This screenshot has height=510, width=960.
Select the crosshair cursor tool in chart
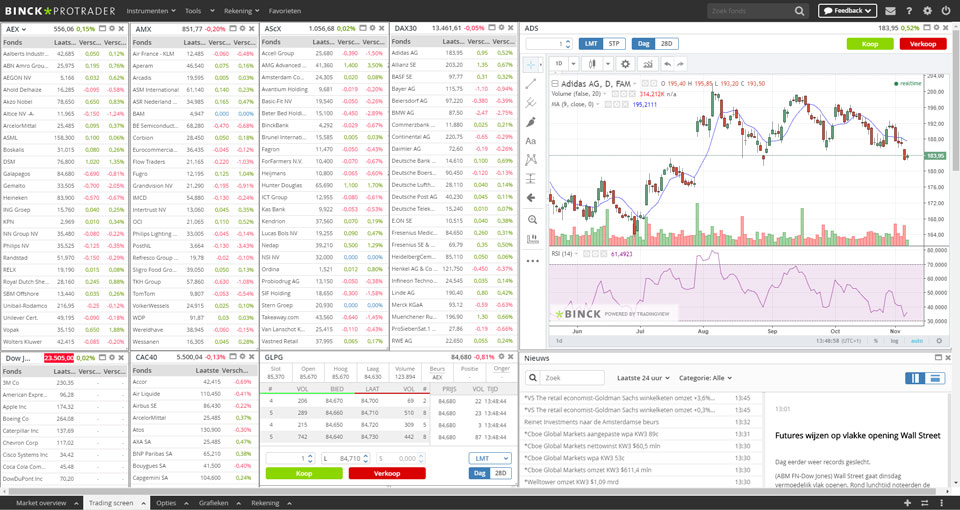coord(531,64)
